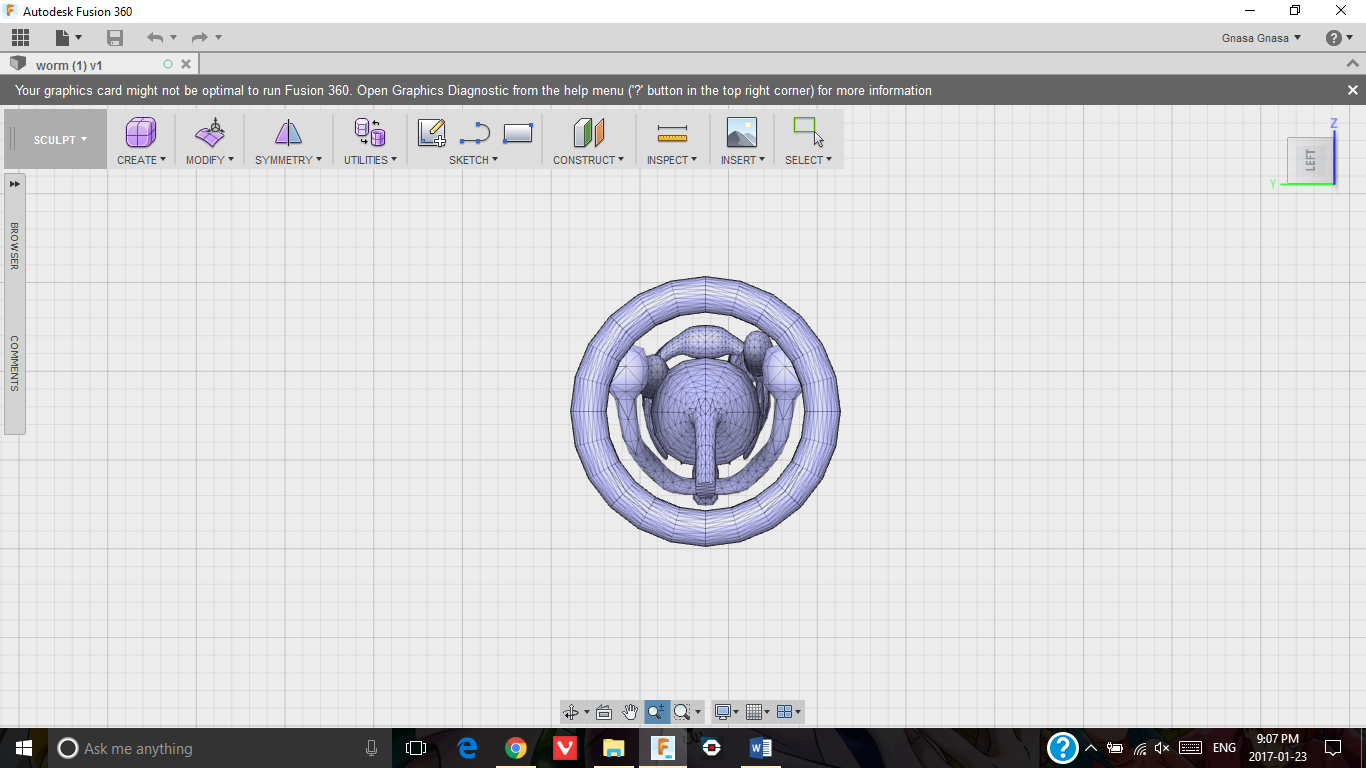Open the Grid and Snaps menu
The height and width of the screenshot is (768, 1366).
click(x=758, y=712)
